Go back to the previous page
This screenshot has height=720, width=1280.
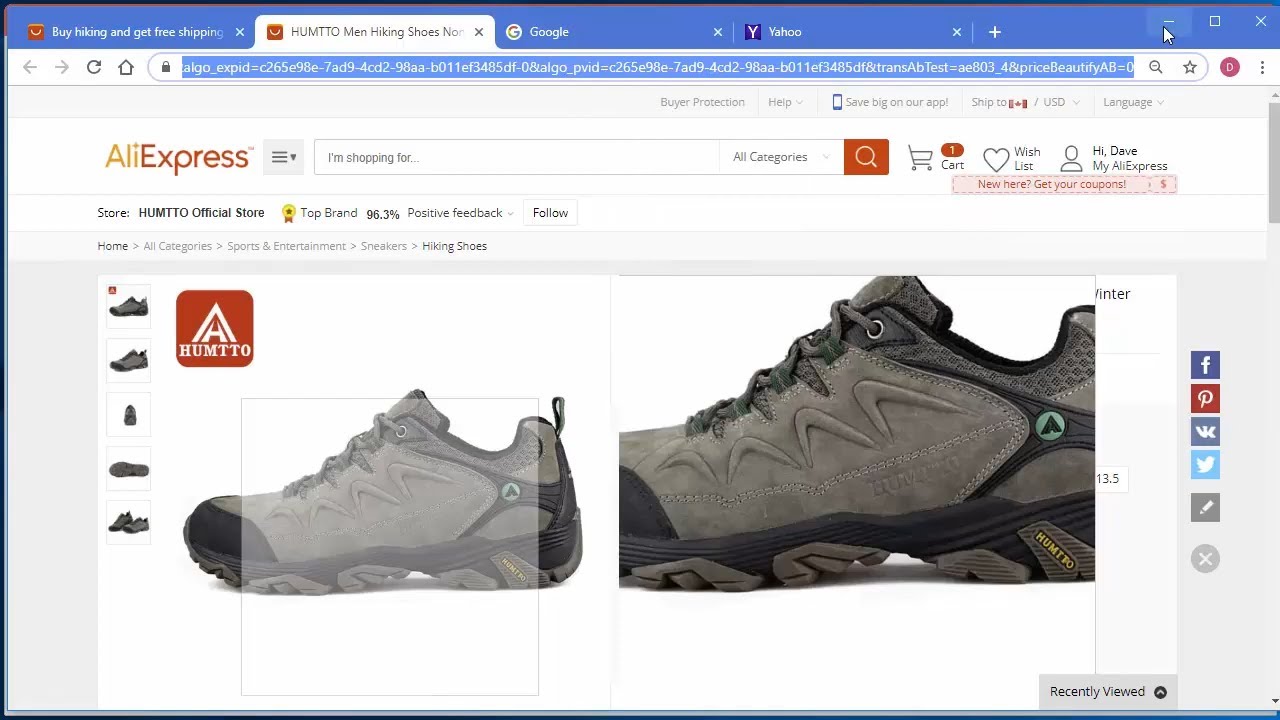point(30,67)
